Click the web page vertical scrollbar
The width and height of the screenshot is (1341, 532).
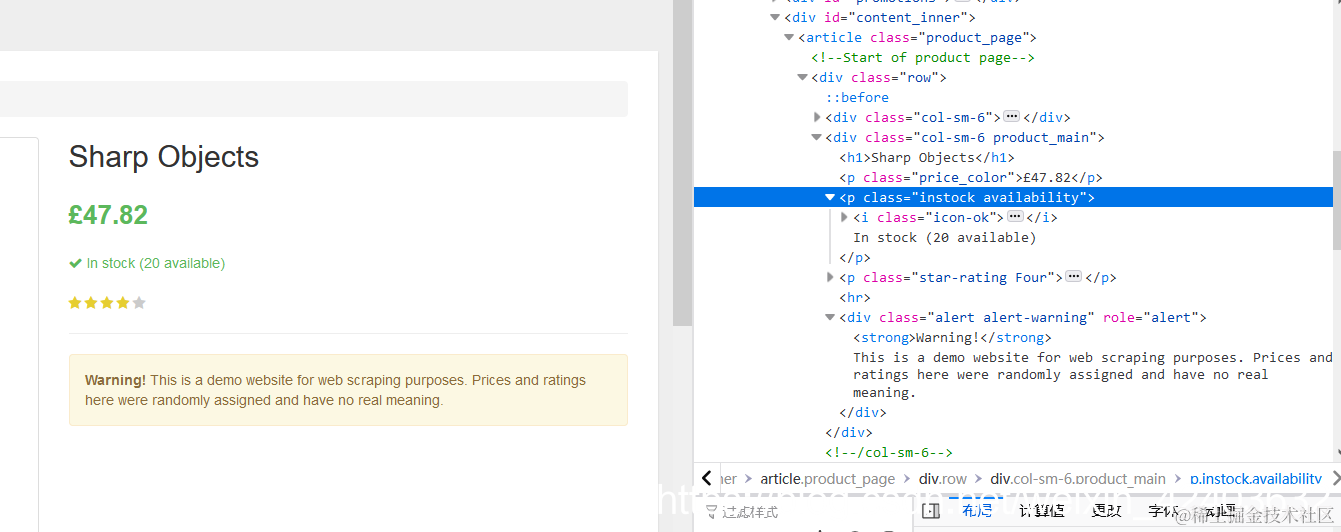coord(682,163)
